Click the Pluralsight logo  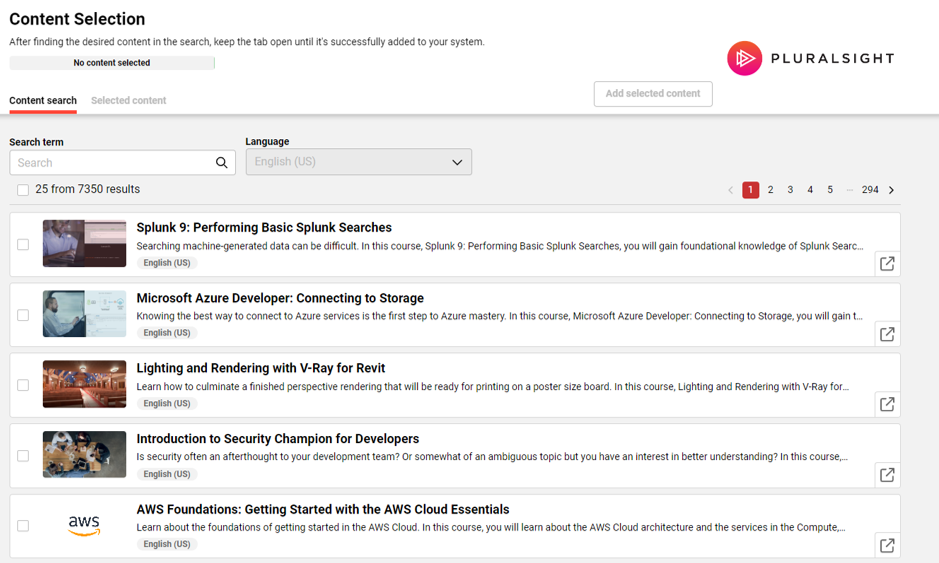(810, 59)
